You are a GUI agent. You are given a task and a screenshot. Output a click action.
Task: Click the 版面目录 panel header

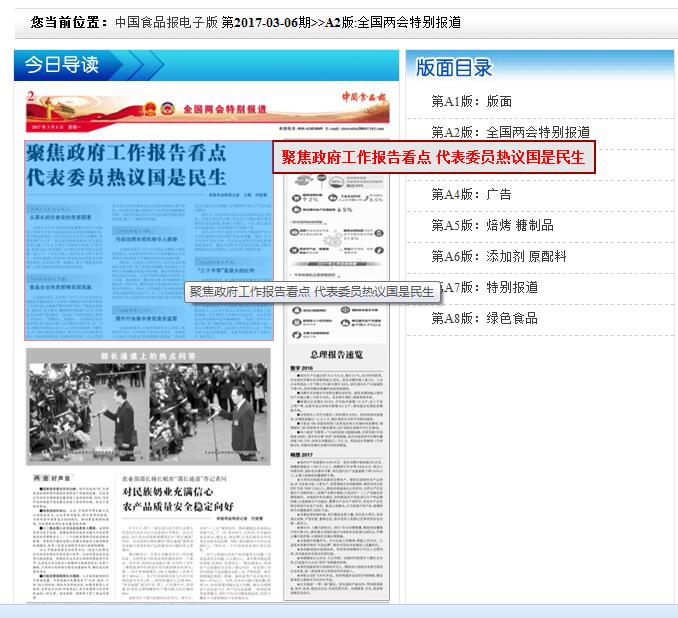[455, 68]
